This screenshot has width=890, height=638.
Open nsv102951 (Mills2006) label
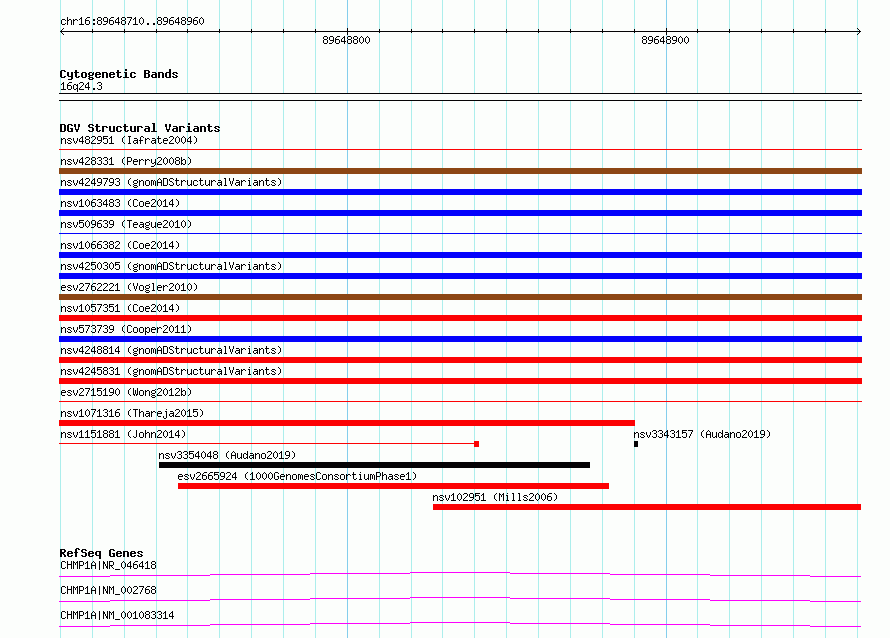495,497
